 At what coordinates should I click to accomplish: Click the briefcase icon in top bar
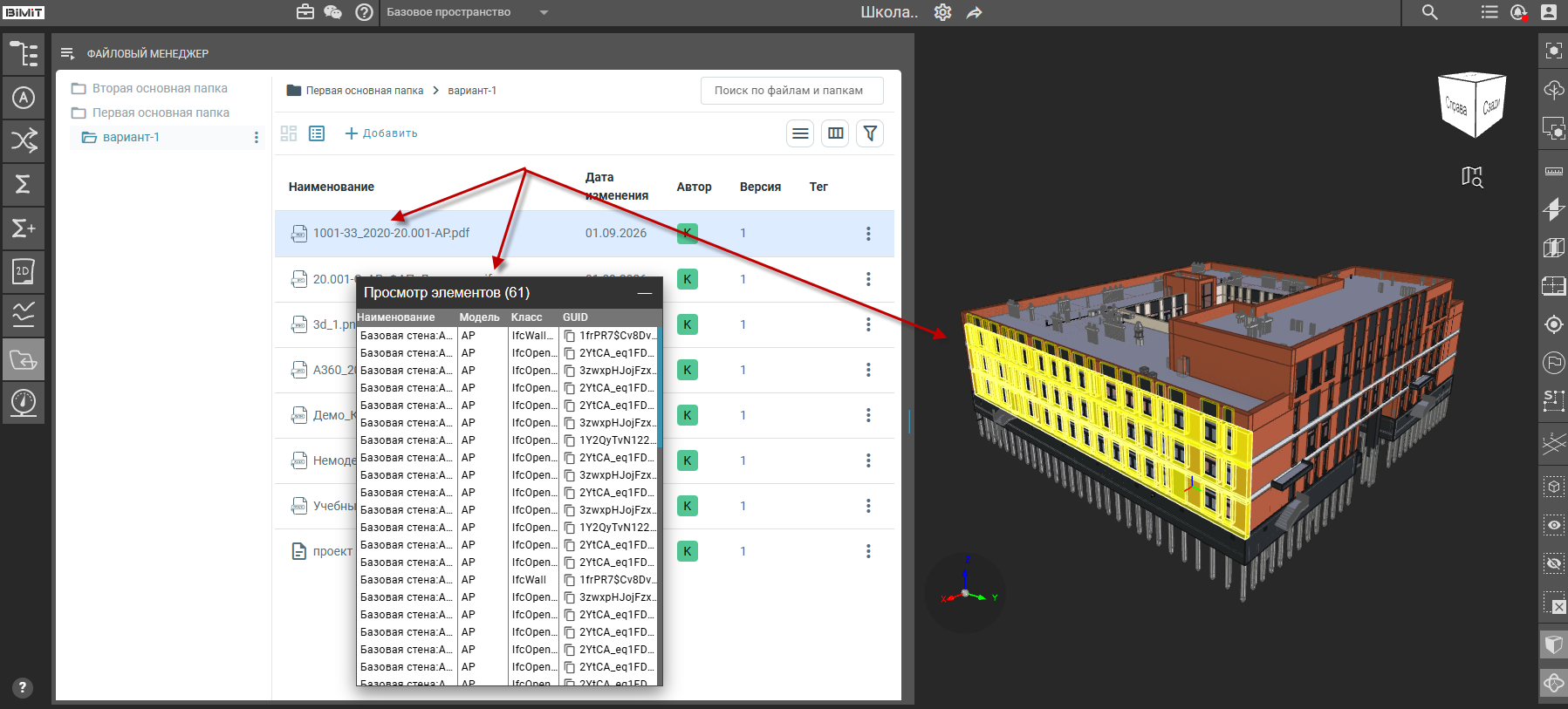pyautogui.click(x=305, y=12)
